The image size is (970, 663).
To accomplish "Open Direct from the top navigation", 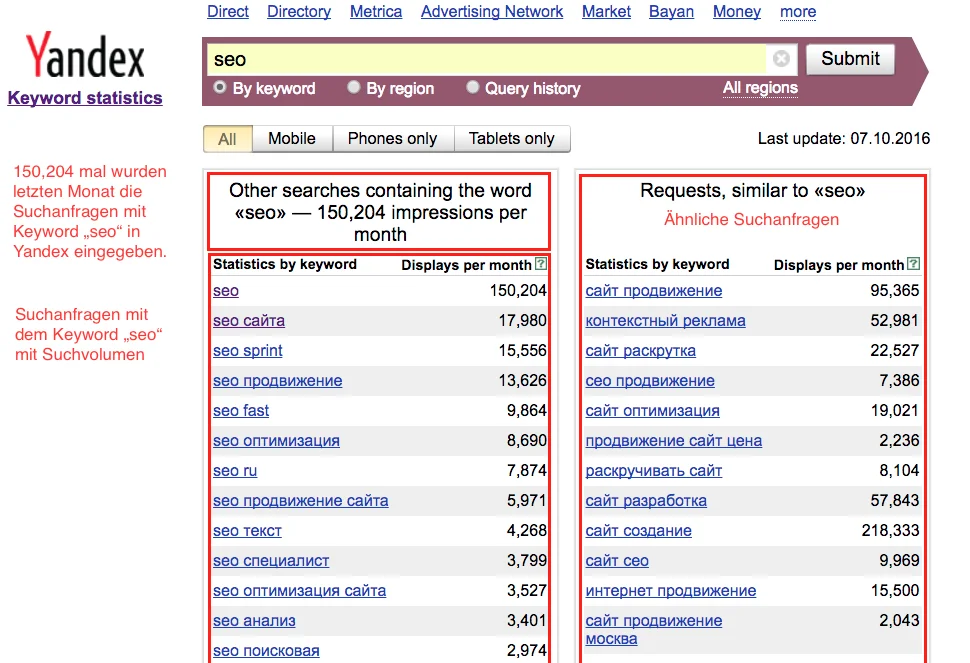I will pyautogui.click(x=227, y=12).
